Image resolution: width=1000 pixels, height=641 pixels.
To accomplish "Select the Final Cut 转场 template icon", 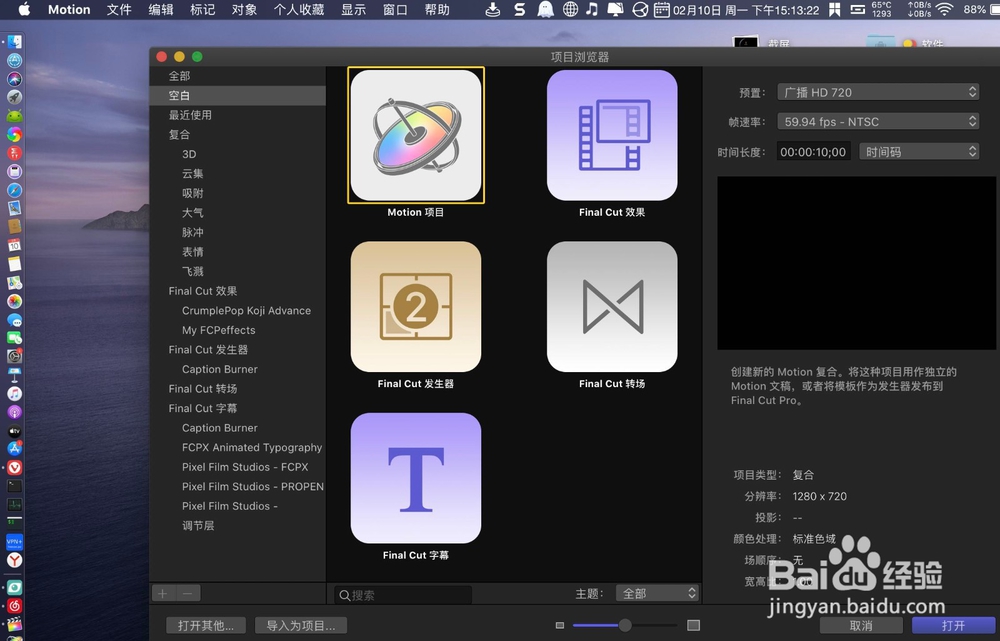I will [612, 307].
